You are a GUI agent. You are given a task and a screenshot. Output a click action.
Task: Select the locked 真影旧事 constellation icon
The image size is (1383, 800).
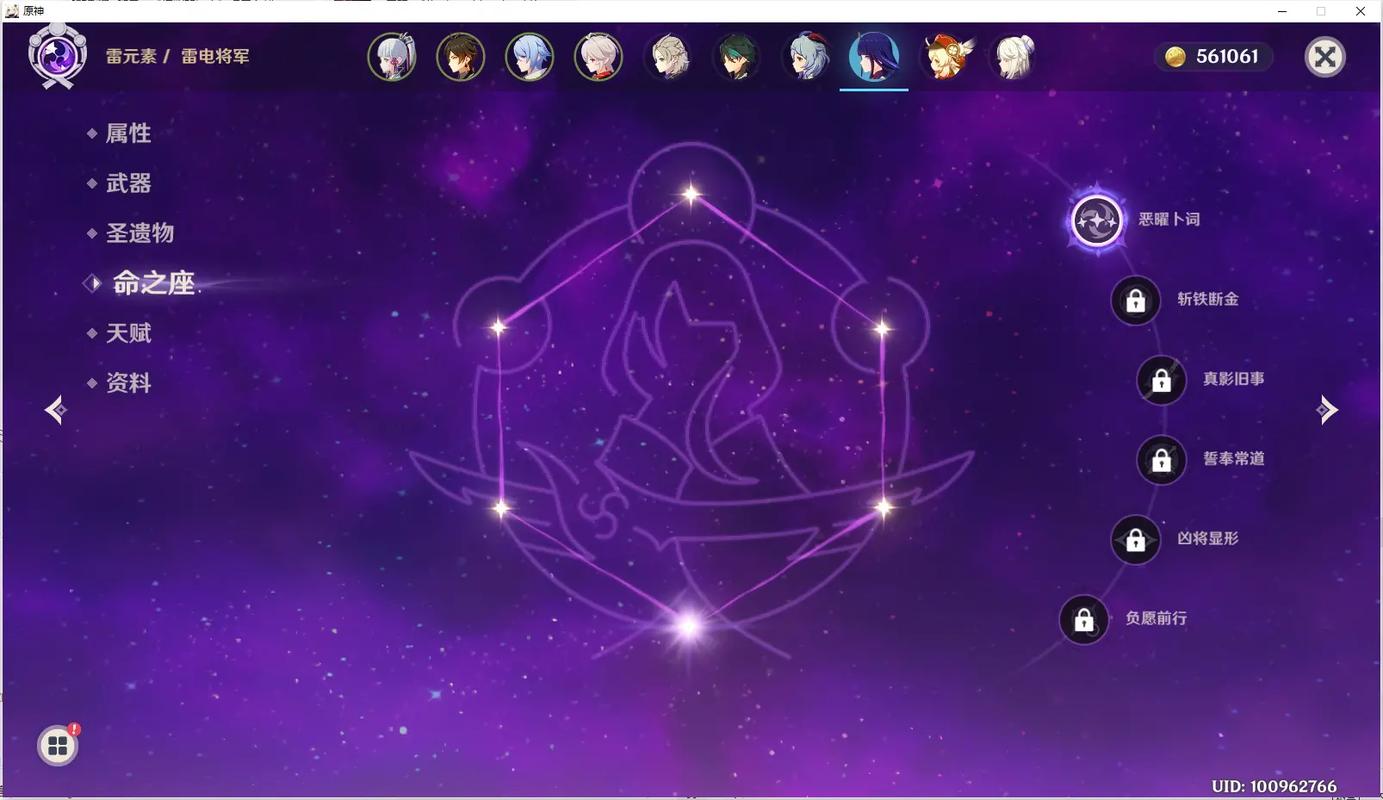(x=1161, y=380)
